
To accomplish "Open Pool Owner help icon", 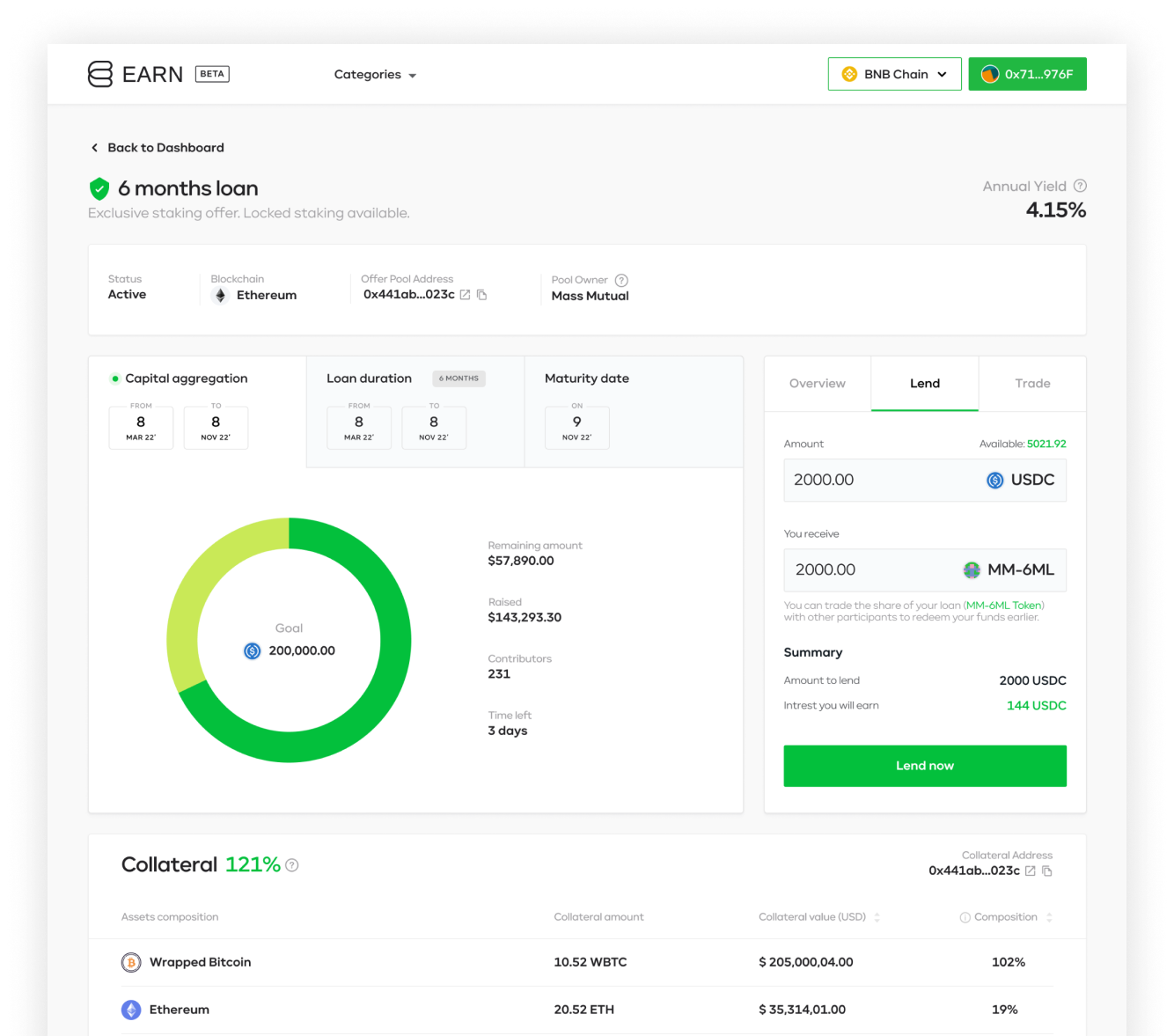I will (x=621, y=280).
